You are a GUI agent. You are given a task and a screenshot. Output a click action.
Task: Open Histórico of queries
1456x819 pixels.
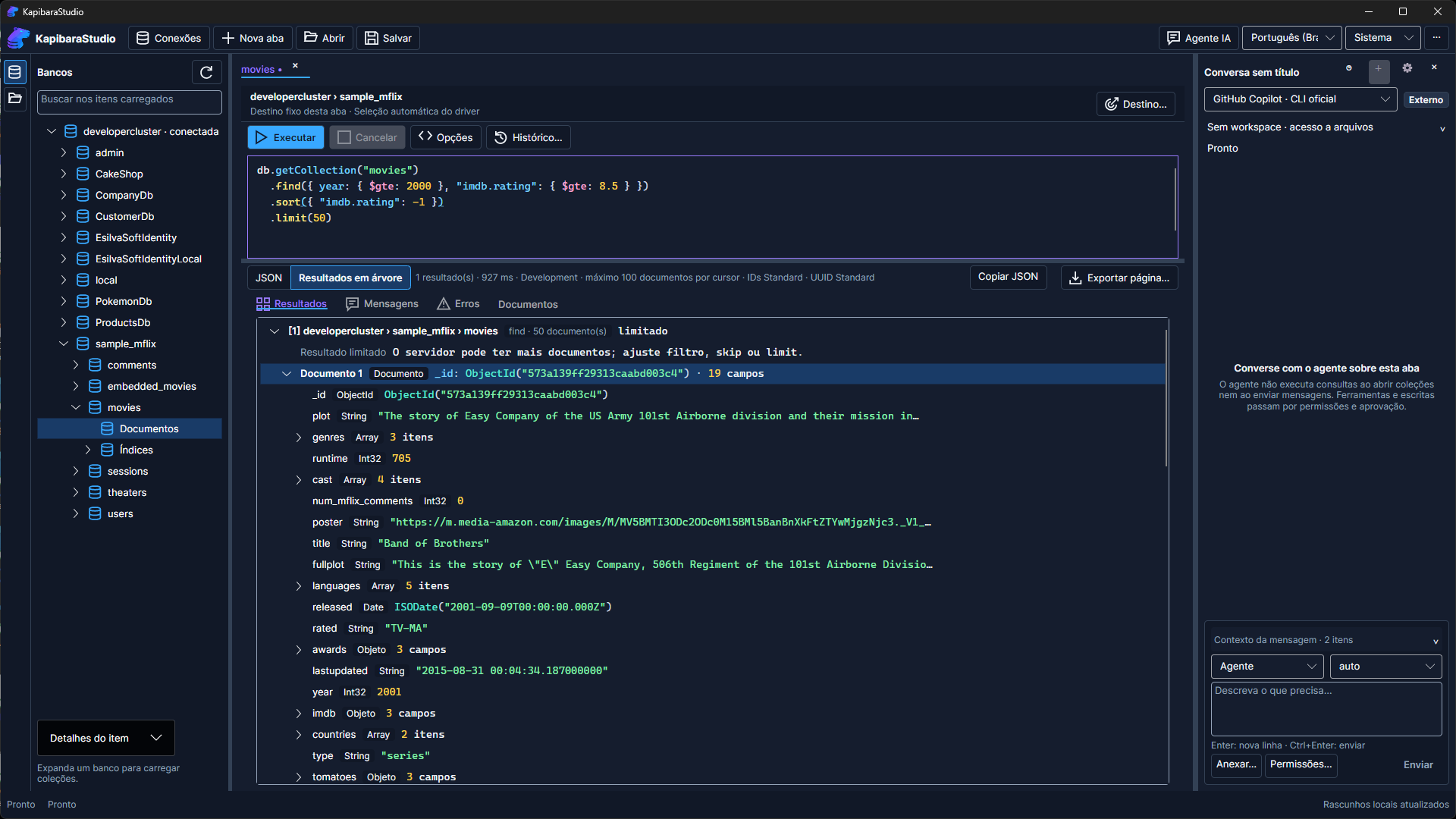click(529, 137)
